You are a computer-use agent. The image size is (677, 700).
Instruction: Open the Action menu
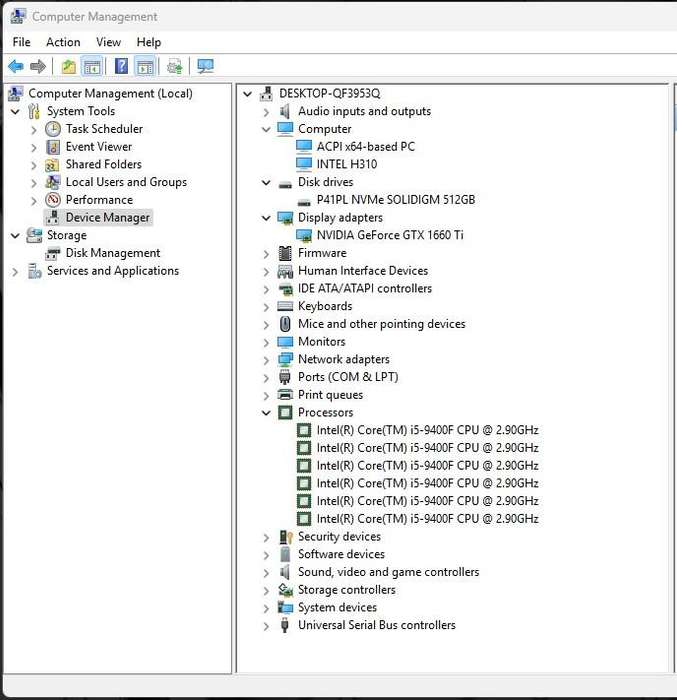coord(63,42)
